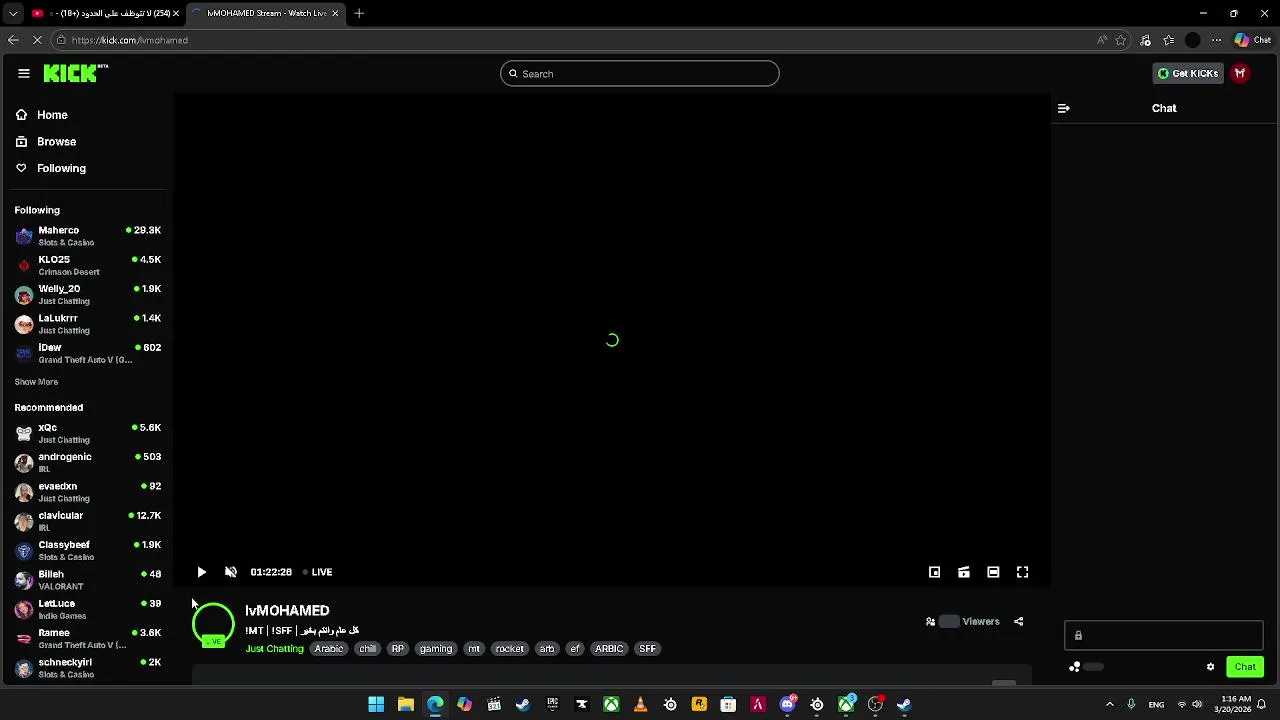The width and height of the screenshot is (1280, 720).
Task: Open LaLukrrr channel in the sidebar
Action: click(88, 323)
